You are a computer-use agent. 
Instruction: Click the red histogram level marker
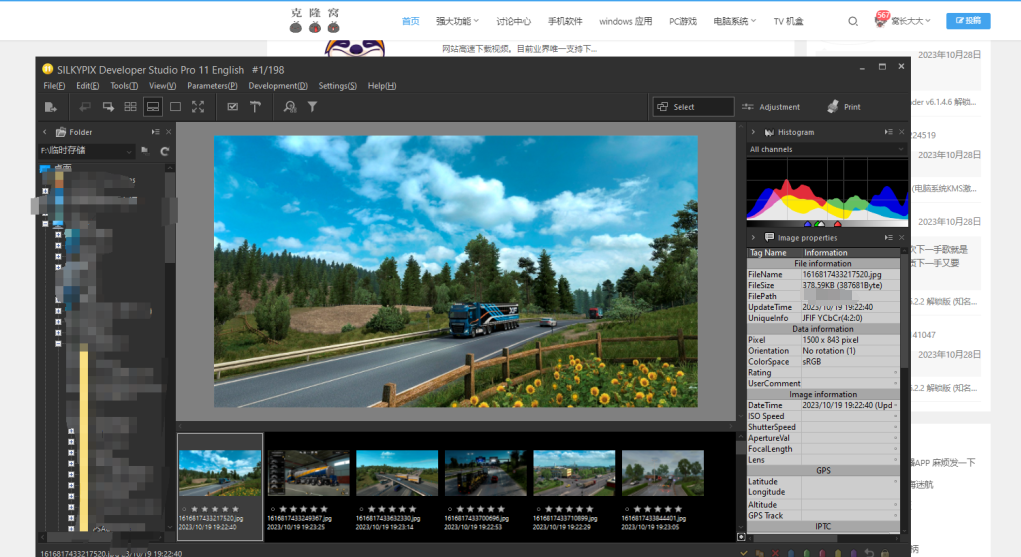pyautogui.click(x=837, y=223)
